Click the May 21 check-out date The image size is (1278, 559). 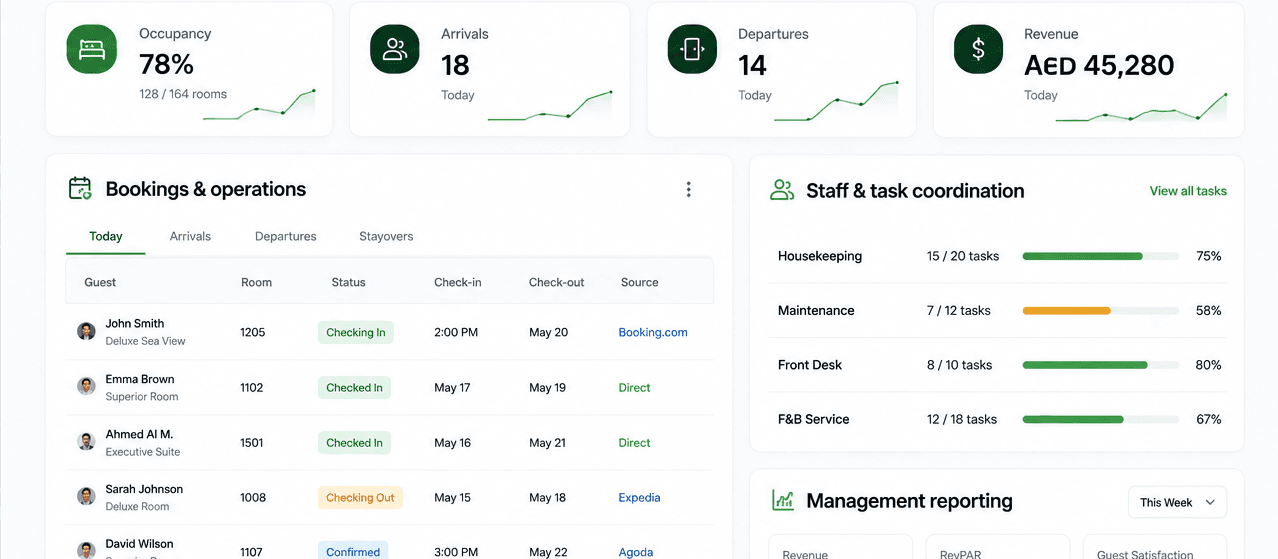[x=547, y=442]
